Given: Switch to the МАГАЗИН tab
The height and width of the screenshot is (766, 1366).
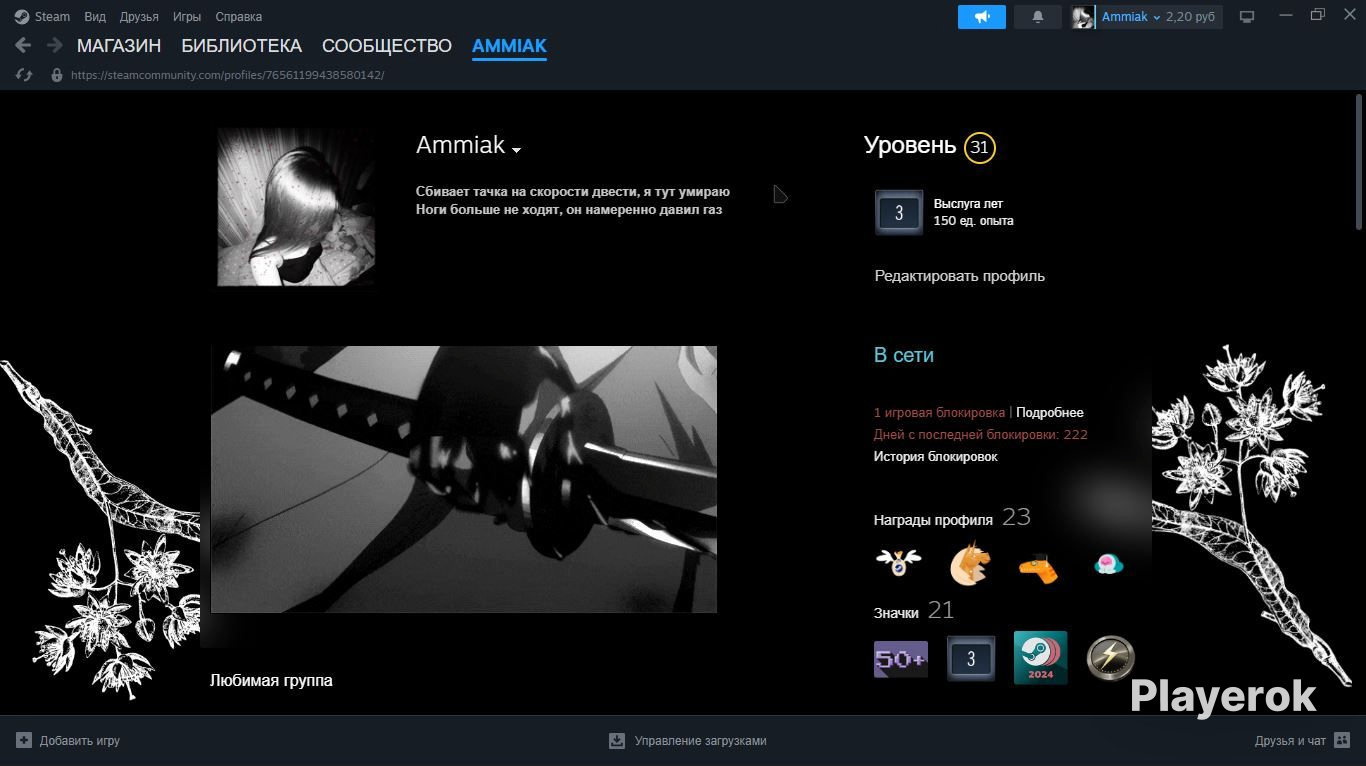Looking at the screenshot, I should tap(119, 46).
